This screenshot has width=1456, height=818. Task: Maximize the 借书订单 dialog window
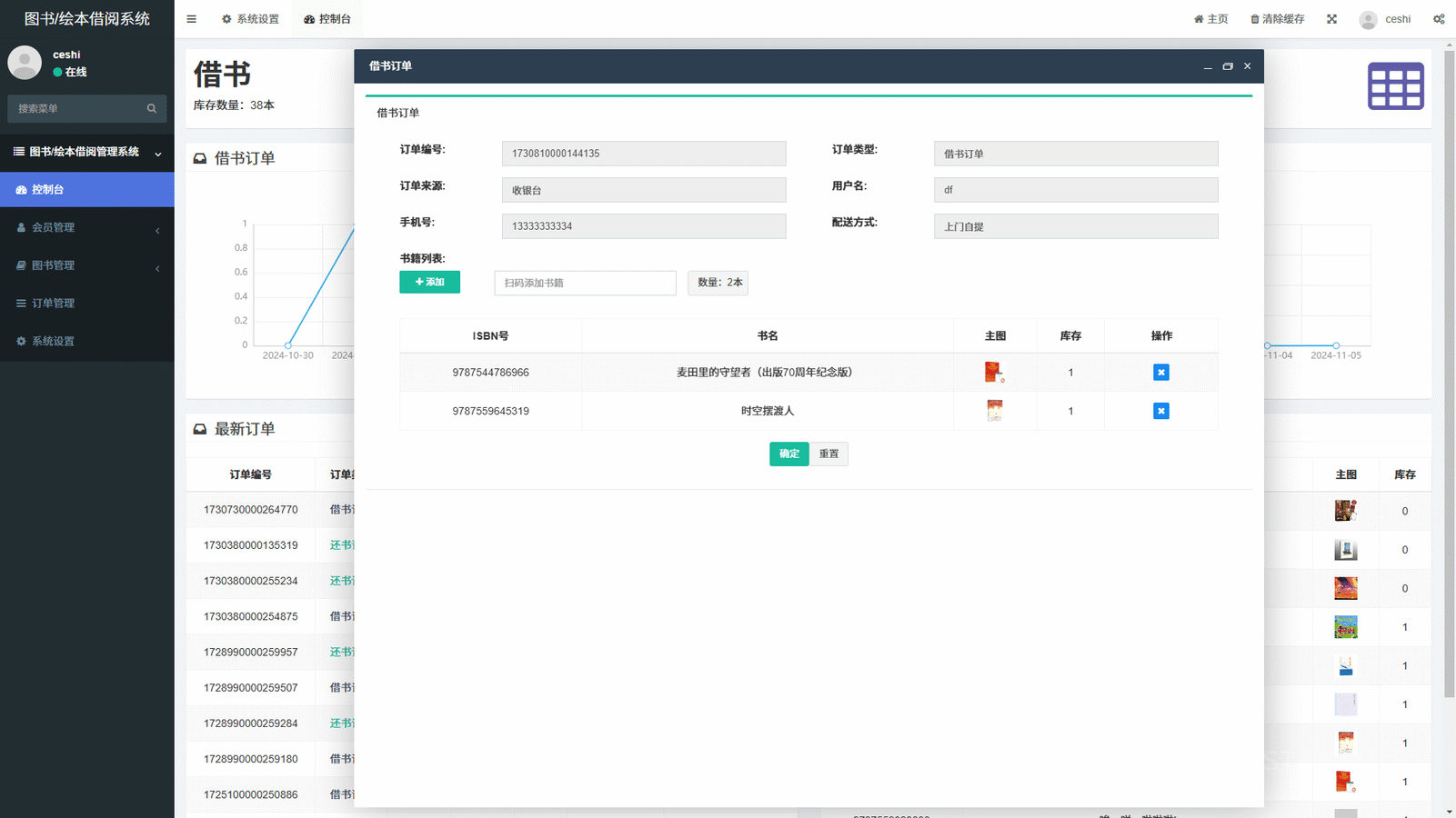click(x=1227, y=66)
